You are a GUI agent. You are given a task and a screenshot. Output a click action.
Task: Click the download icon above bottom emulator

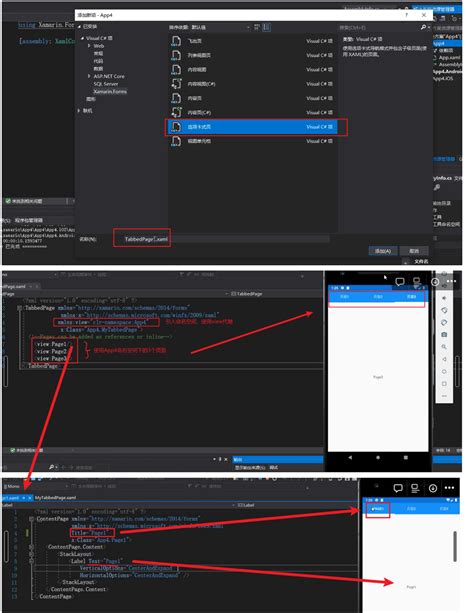point(433,488)
